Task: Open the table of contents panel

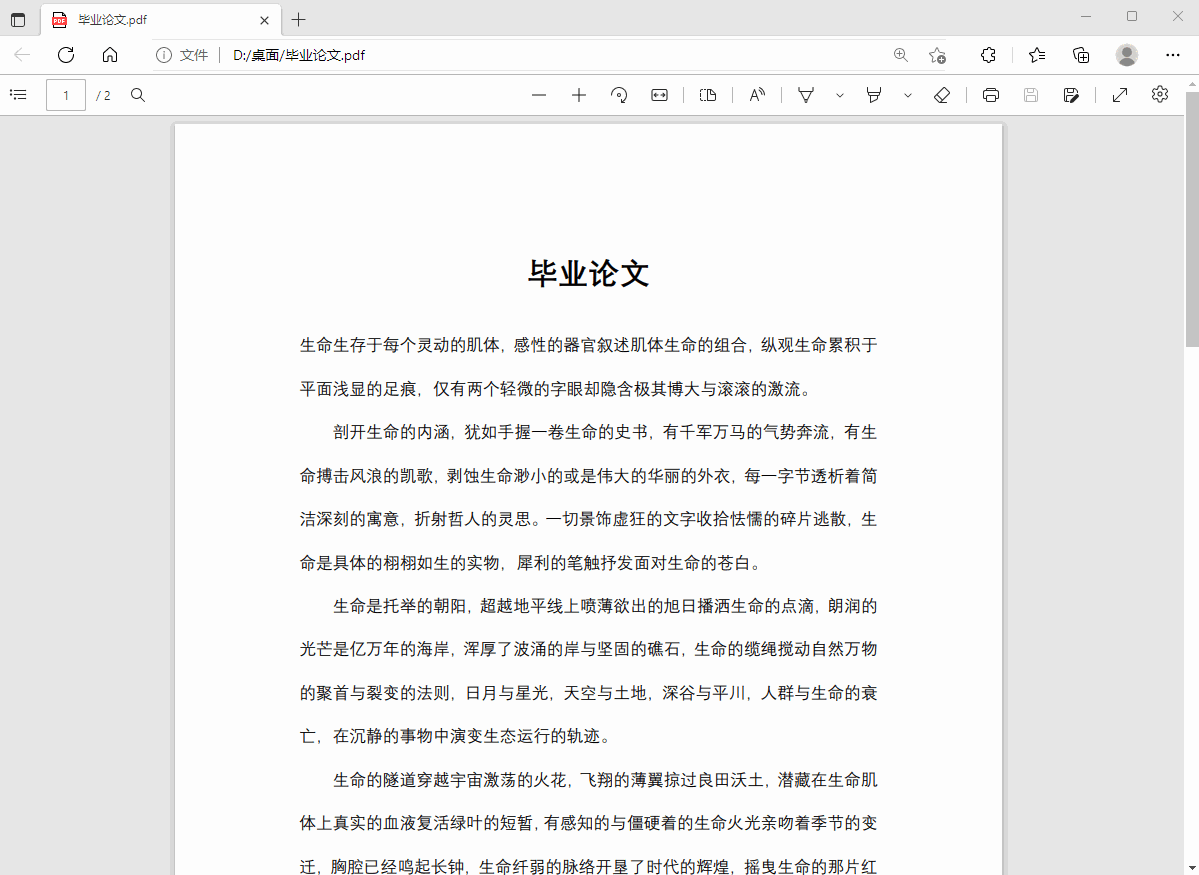Action: point(18,95)
